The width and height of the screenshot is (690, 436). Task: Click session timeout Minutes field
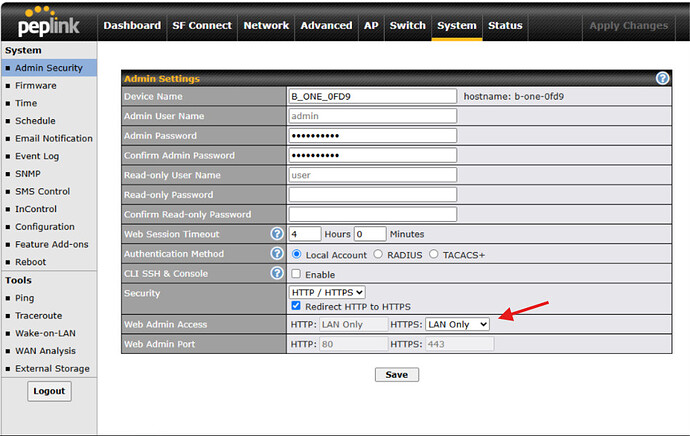(370, 234)
